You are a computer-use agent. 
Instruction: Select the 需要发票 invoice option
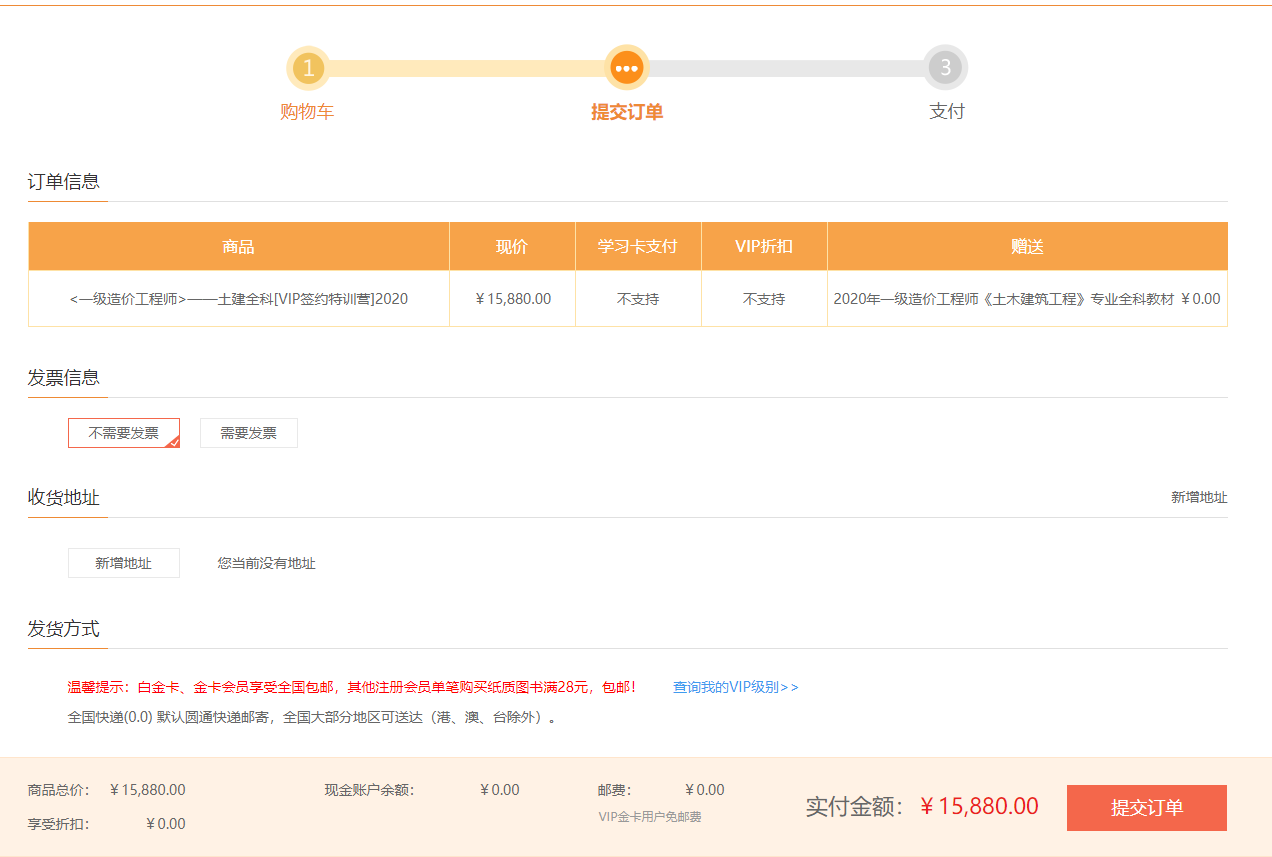[248, 432]
